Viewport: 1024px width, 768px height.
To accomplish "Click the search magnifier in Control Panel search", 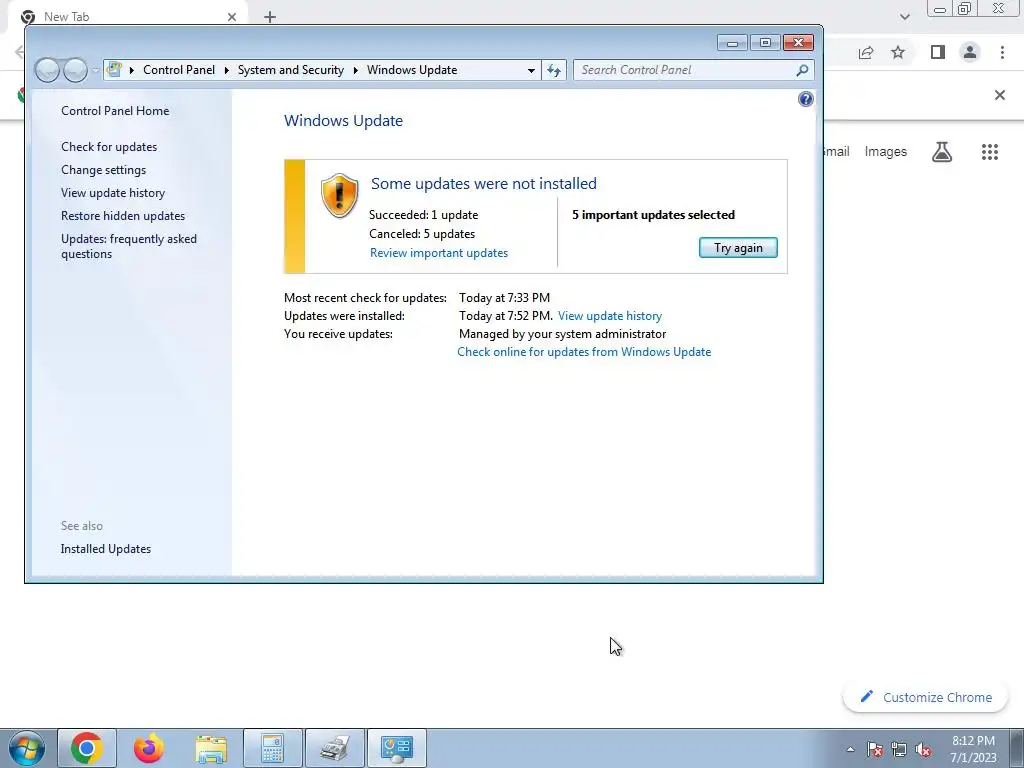I will (x=803, y=70).
